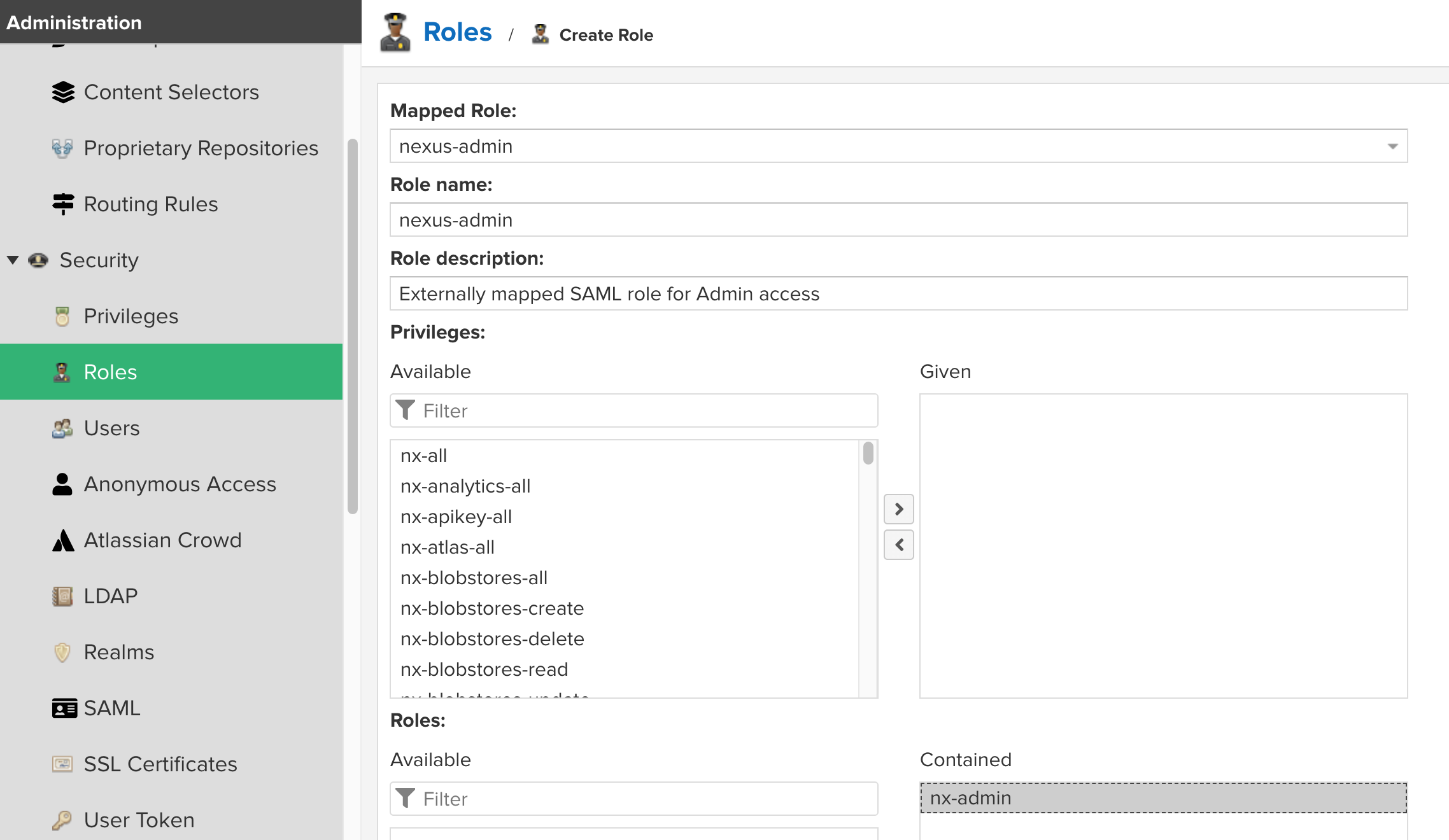Open Anonymous Access menu item
Screen dimensions: 1449x840
click(x=180, y=484)
